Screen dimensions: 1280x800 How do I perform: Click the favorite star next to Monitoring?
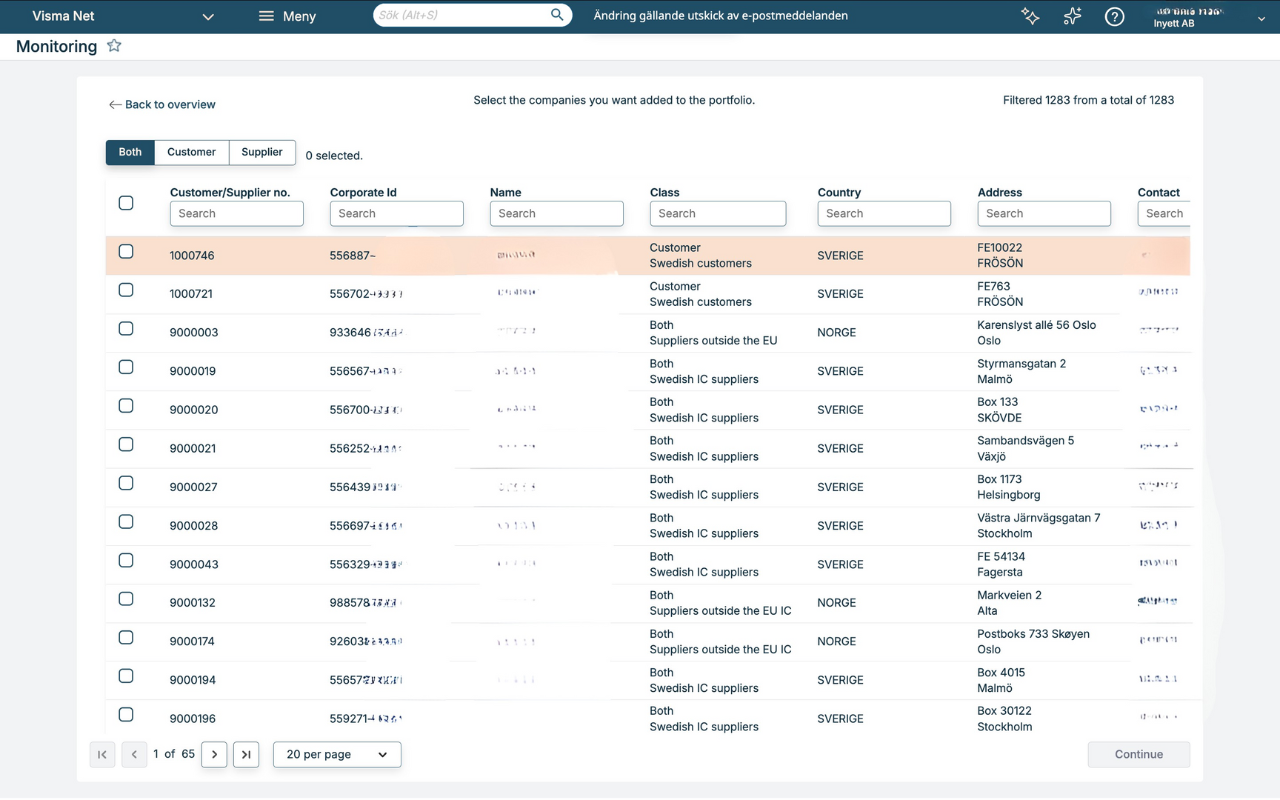click(114, 46)
